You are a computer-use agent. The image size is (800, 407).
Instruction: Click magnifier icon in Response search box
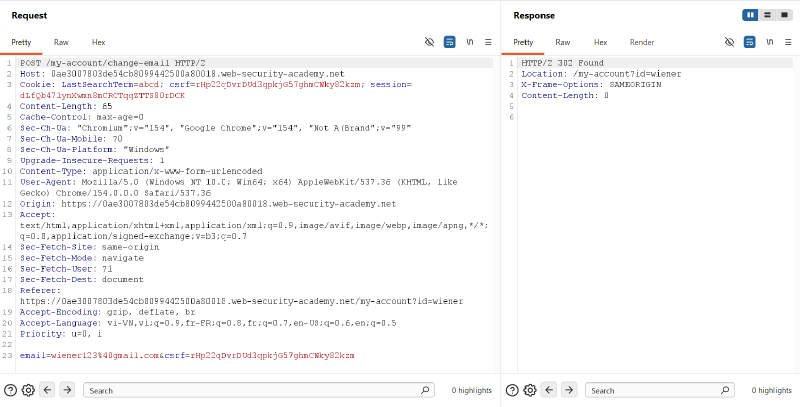[725, 390]
